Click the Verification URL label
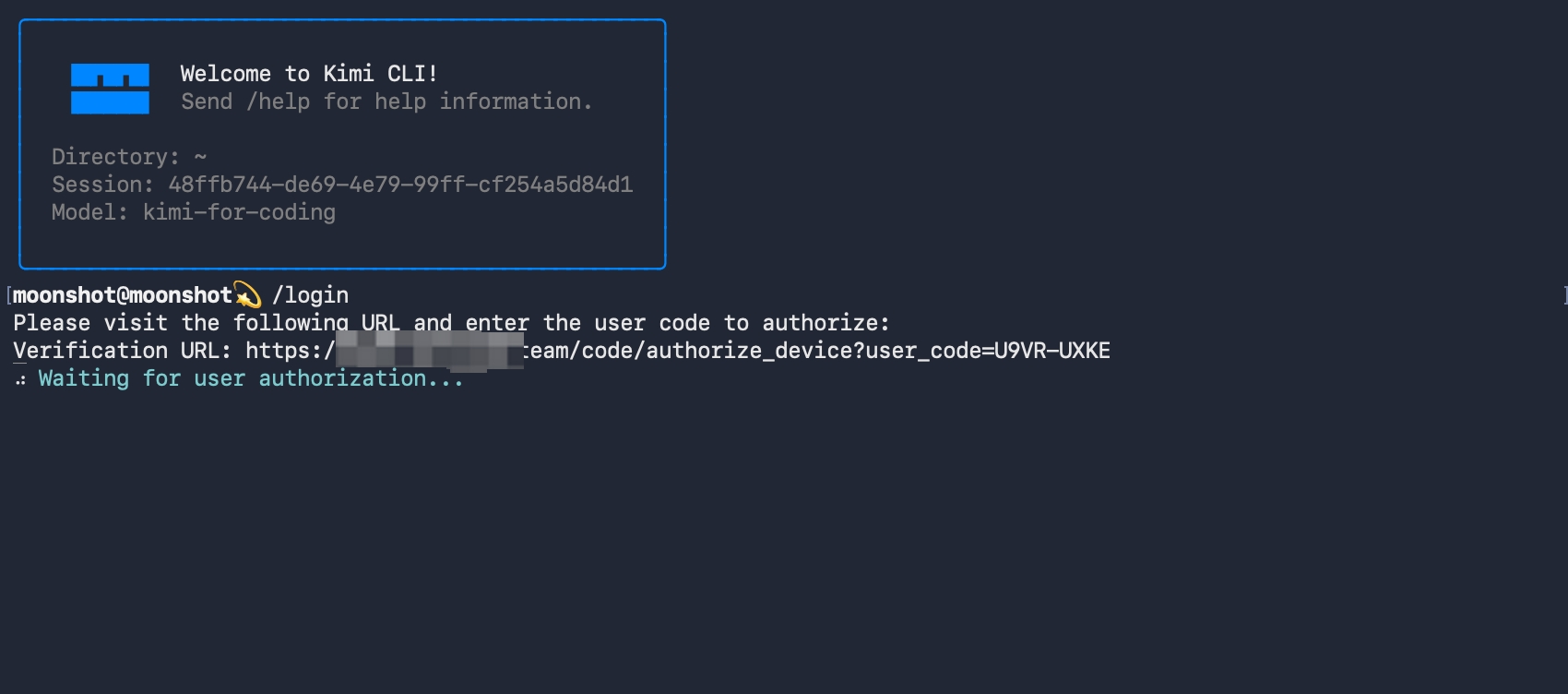Image resolution: width=1568 pixels, height=694 pixels. 122,351
